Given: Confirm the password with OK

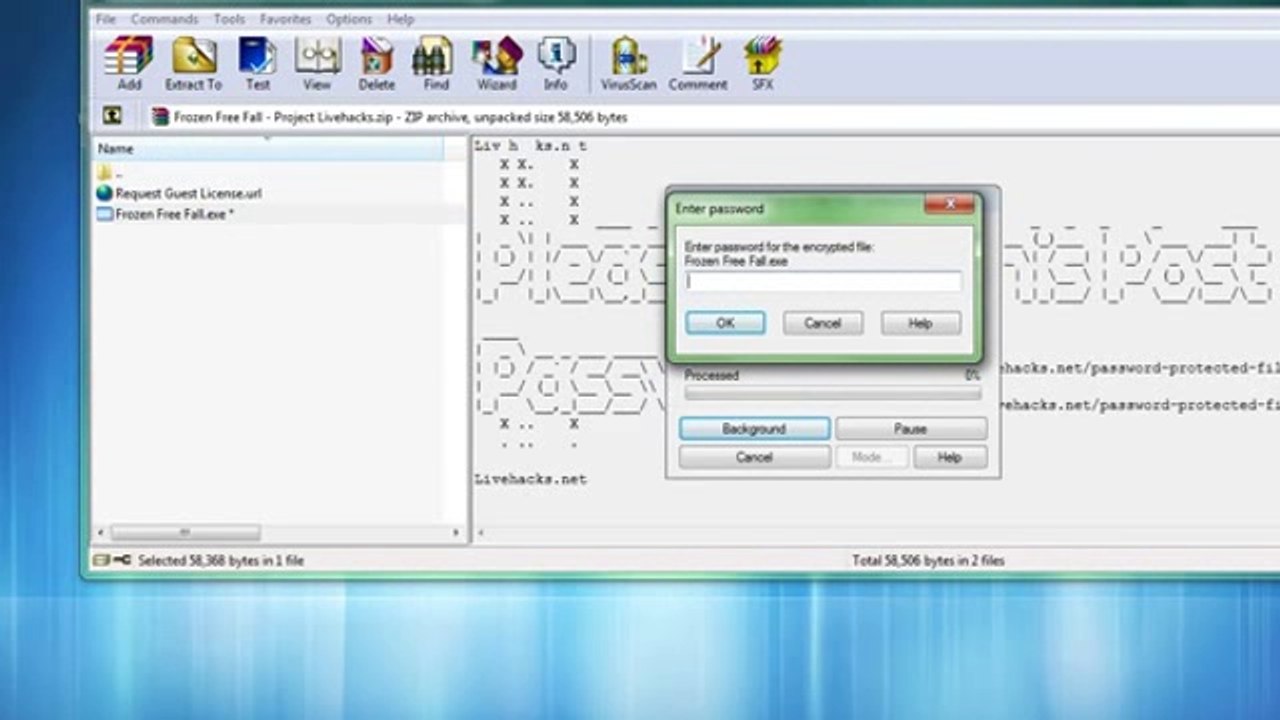Looking at the screenshot, I should pos(726,323).
